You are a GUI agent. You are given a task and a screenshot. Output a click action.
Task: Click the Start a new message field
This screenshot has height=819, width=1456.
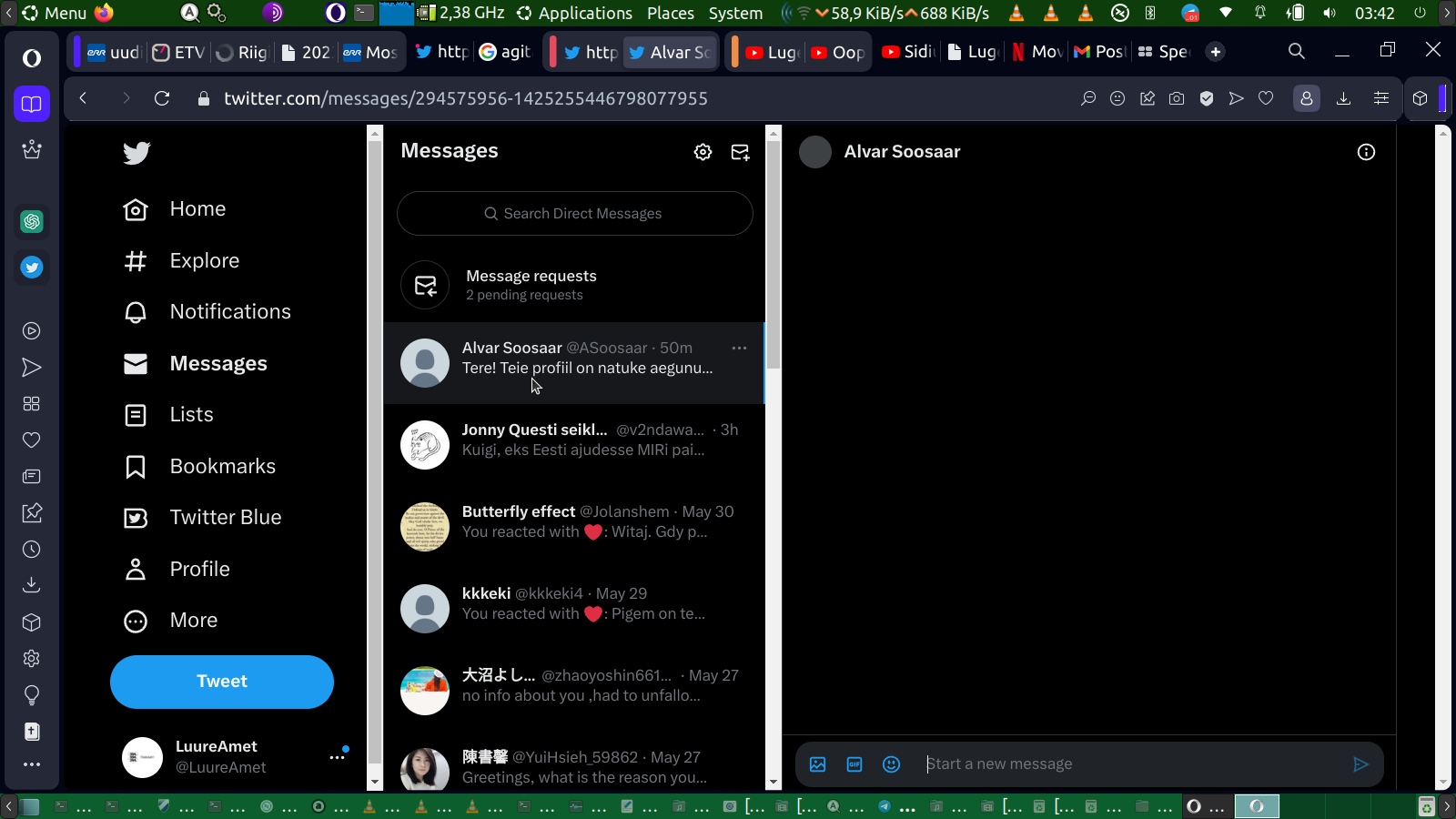pyautogui.click(x=1133, y=764)
